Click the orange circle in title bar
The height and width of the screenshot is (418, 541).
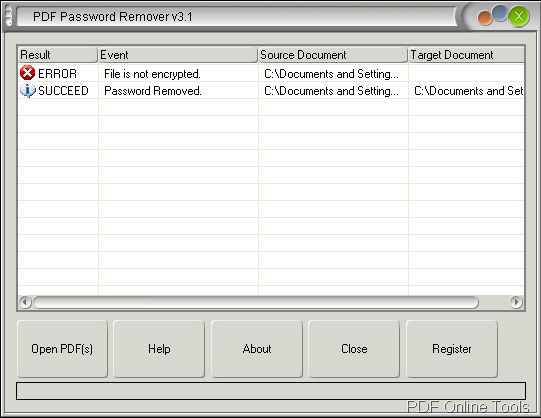click(x=484, y=18)
